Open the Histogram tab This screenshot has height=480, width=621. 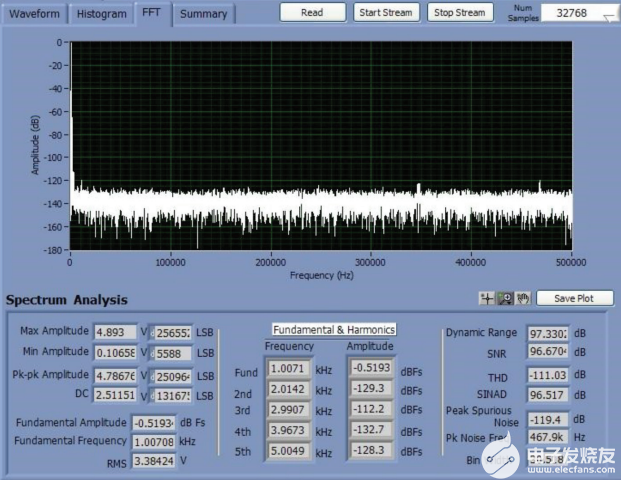pyautogui.click(x=101, y=14)
